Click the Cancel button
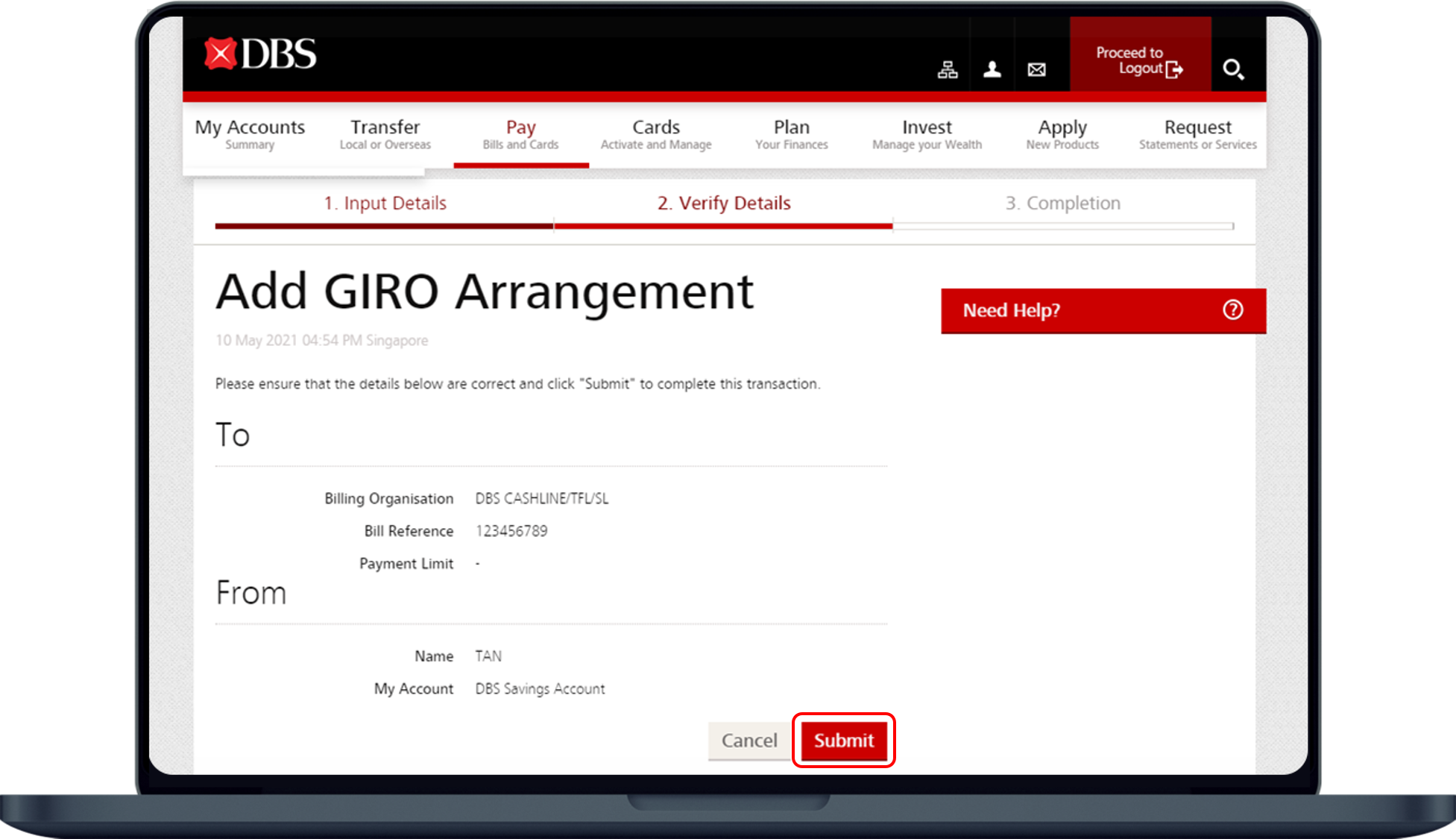 [x=749, y=741]
